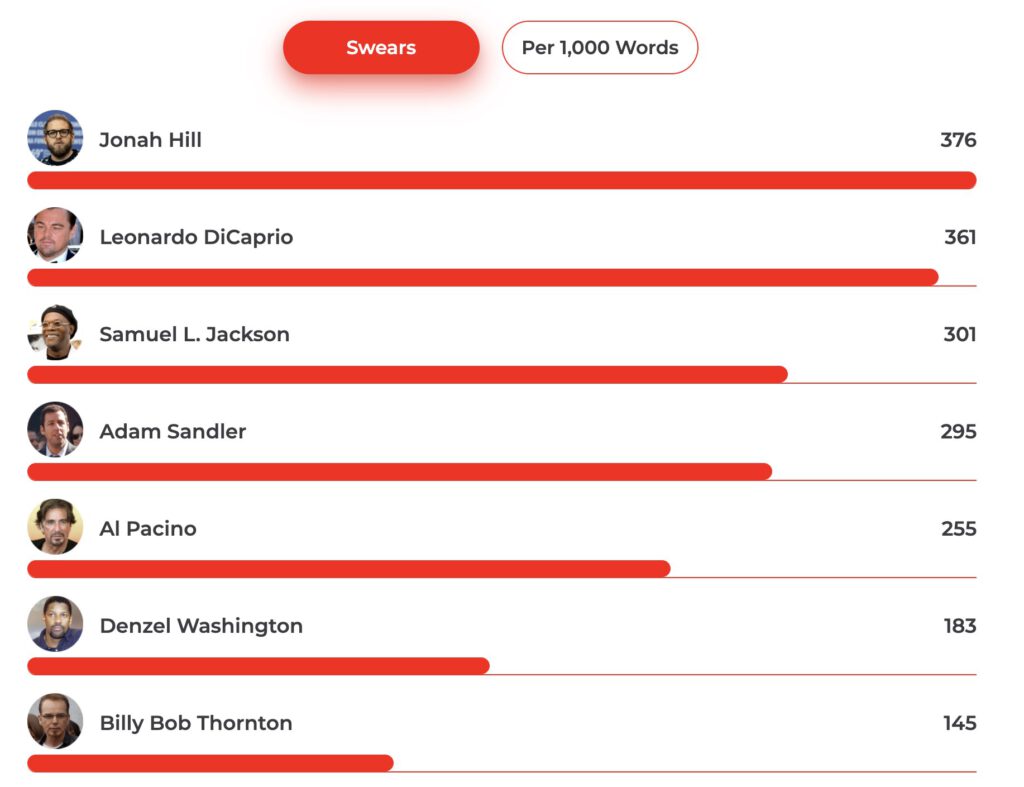The height and width of the screenshot is (787, 1024).
Task: Select the Swears toggle button
Action: coord(381,47)
